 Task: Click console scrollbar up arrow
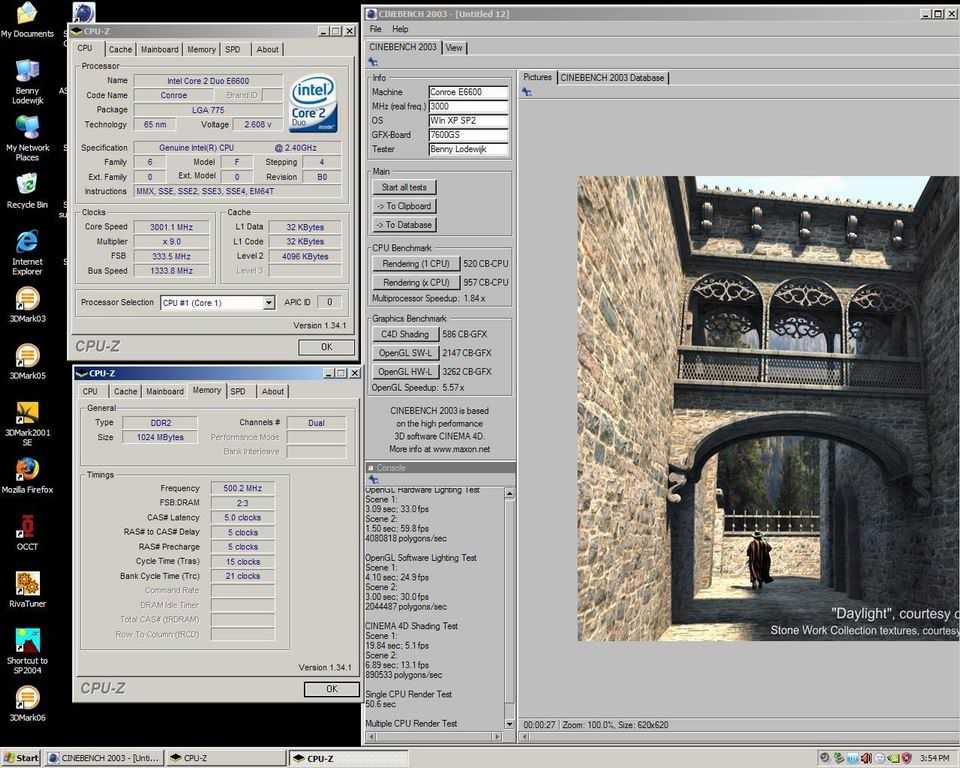coord(509,493)
